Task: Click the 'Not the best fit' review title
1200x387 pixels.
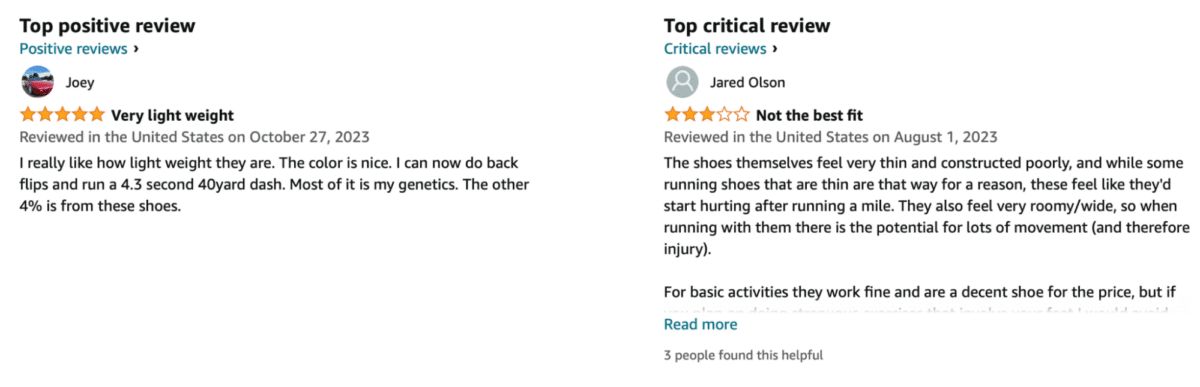Action: click(x=809, y=115)
